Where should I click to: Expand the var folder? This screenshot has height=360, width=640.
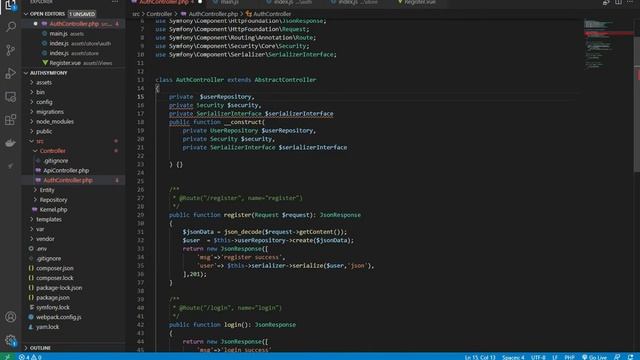[x=74, y=229]
